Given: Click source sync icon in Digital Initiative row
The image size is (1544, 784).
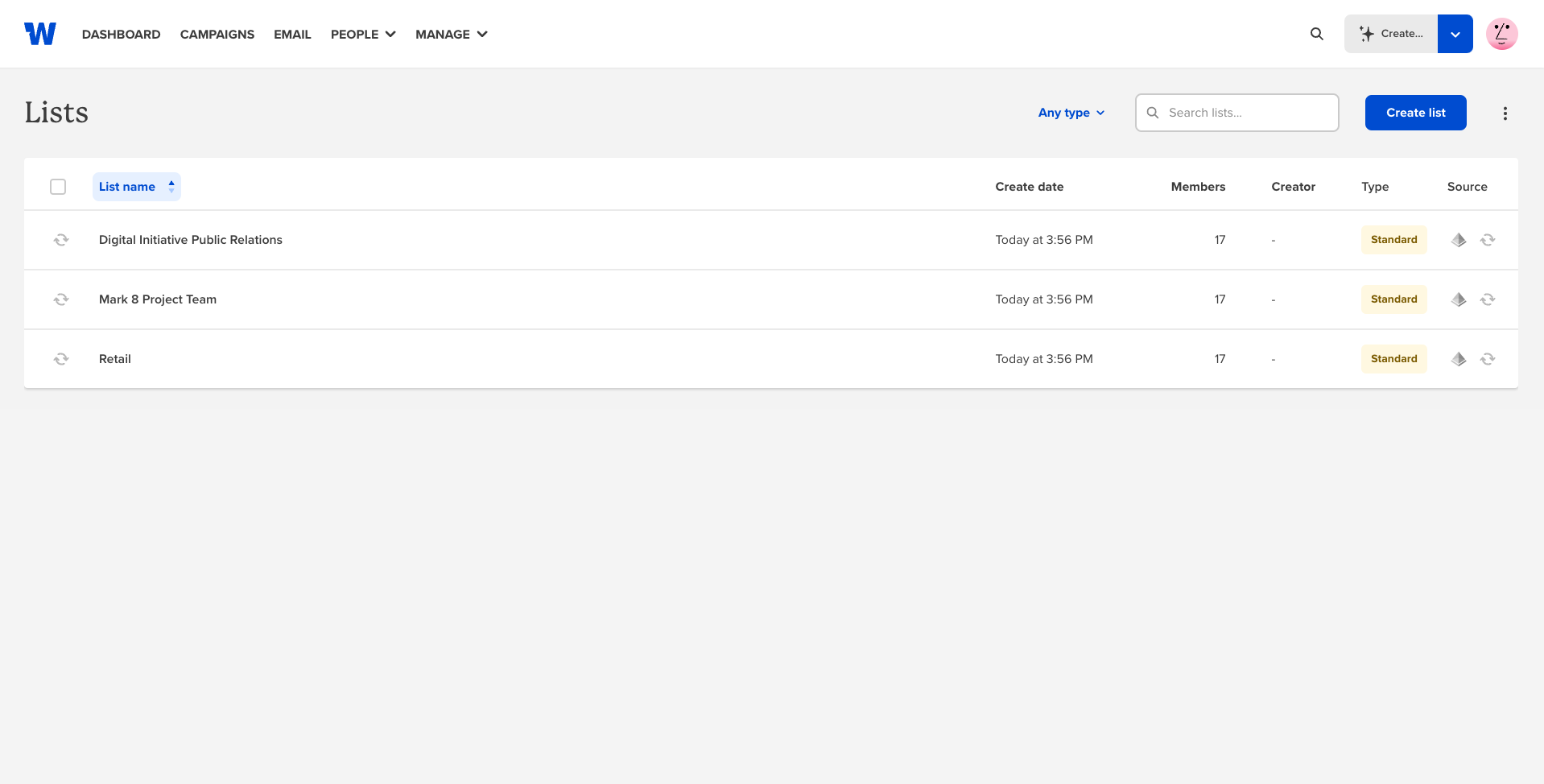Looking at the screenshot, I should [x=1487, y=240].
